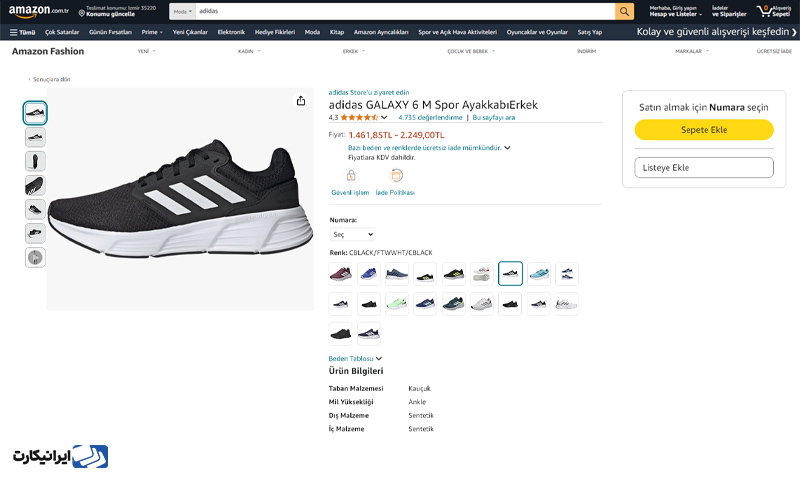Select the shoe sole thumbnail
800x477 pixels.
click(x=35, y=185)
